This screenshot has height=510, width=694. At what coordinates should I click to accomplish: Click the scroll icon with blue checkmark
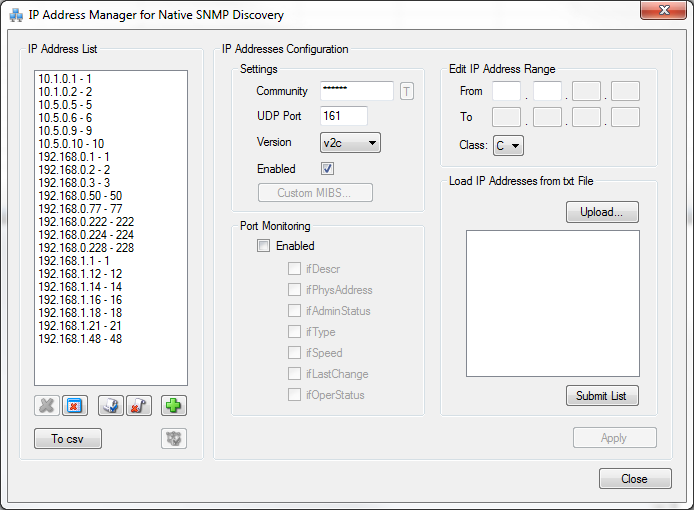point(111,406)
